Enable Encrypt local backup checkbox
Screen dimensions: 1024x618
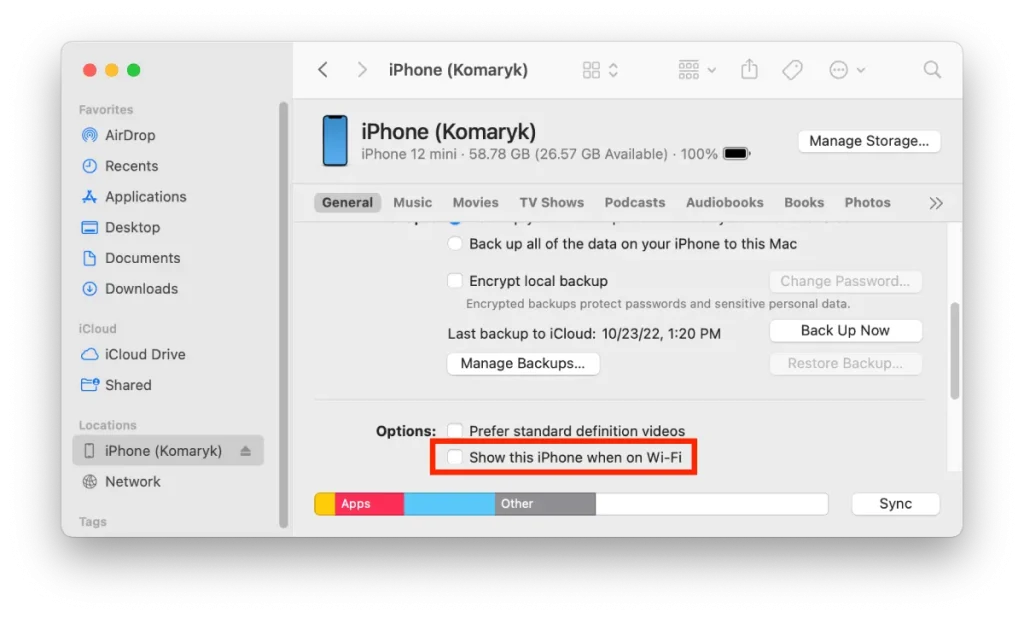click(x=455, y=281)
